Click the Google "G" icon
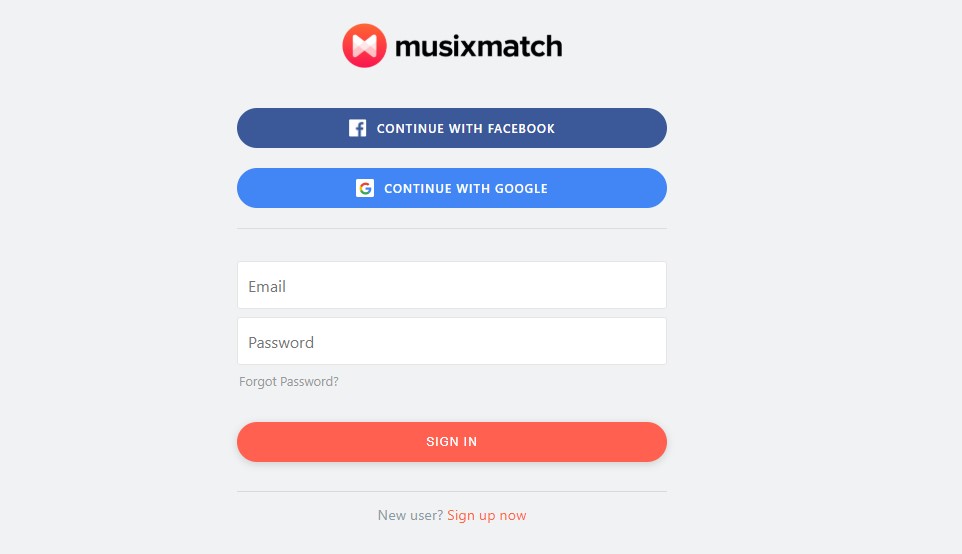 click(x=365, y=188)
